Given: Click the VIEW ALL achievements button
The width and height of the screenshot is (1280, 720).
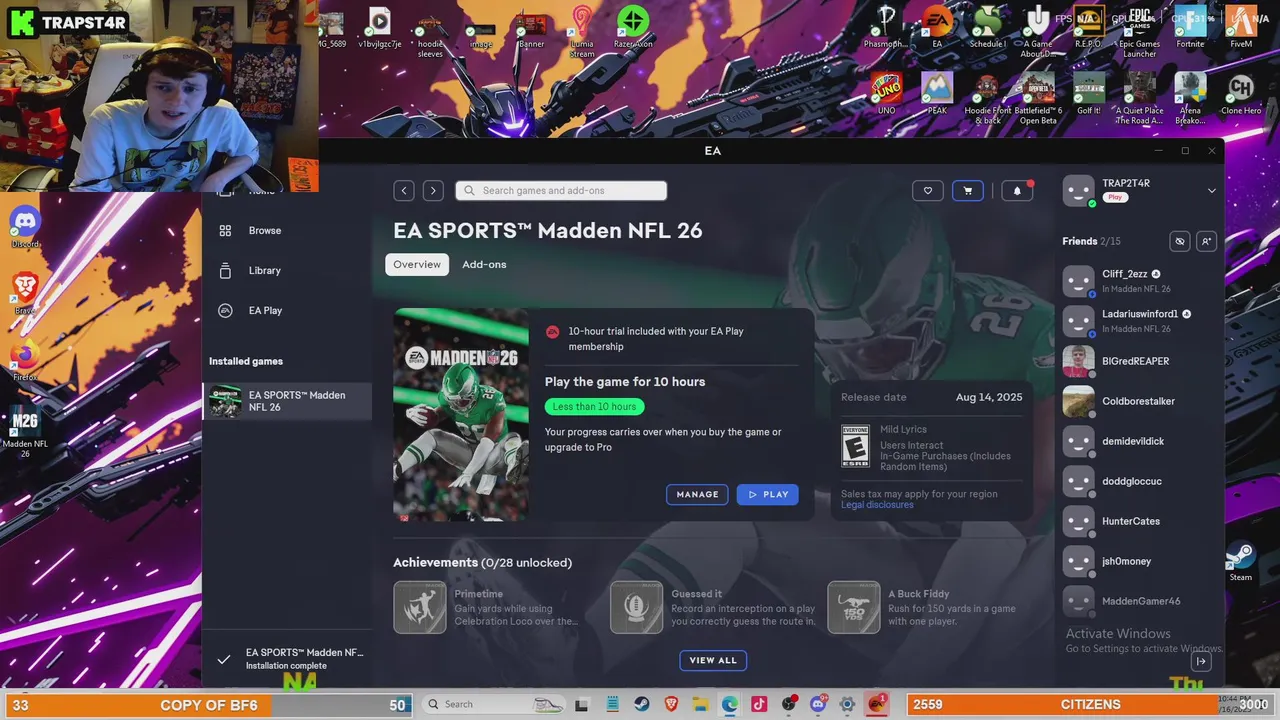Looking at the screenshot, I should point(713,660).
